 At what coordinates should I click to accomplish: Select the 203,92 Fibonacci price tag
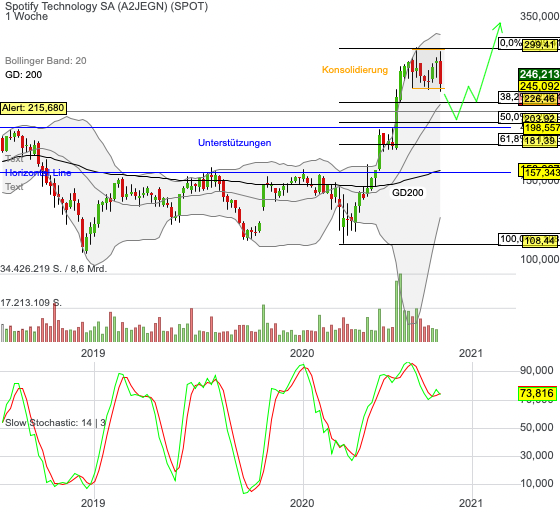(x=540, y=118)
